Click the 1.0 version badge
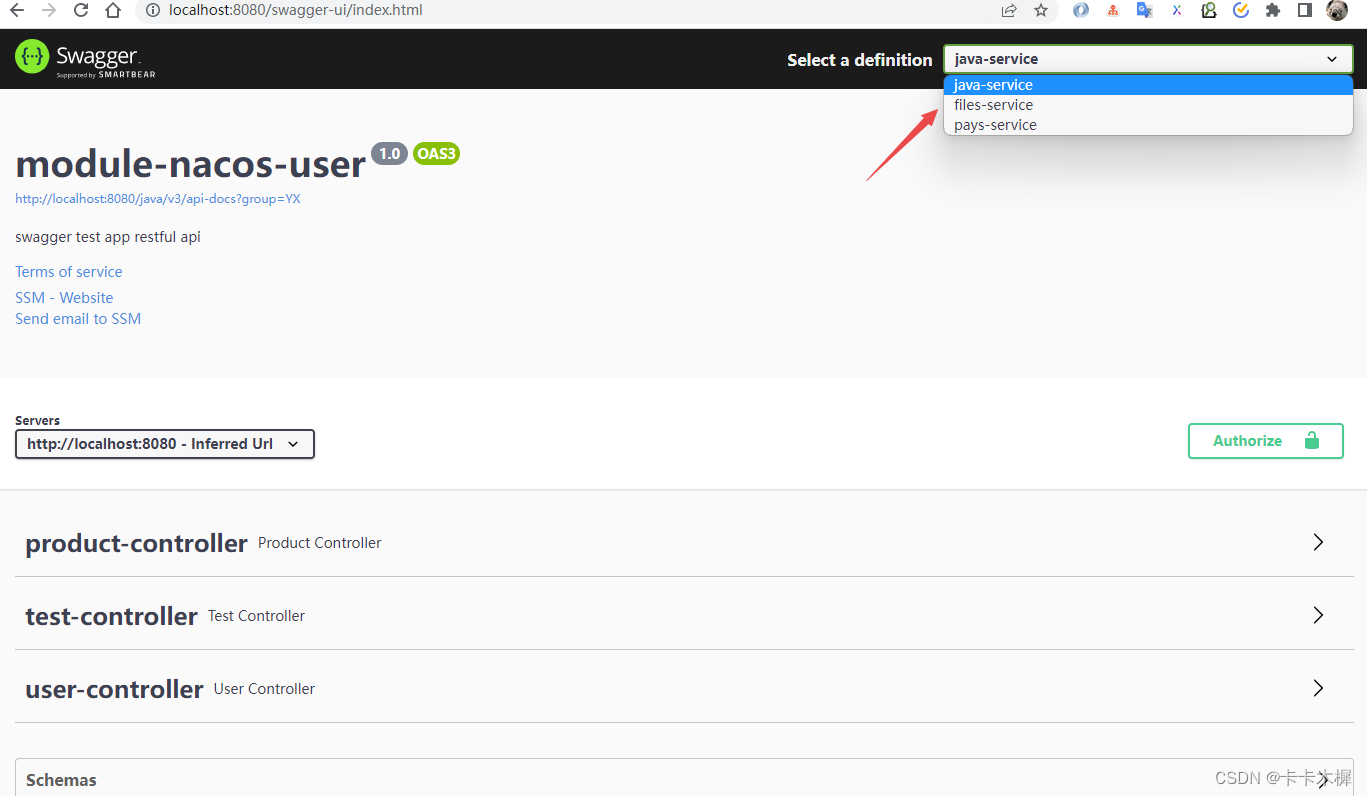1367x796 pixels. [x=389, y=153]
